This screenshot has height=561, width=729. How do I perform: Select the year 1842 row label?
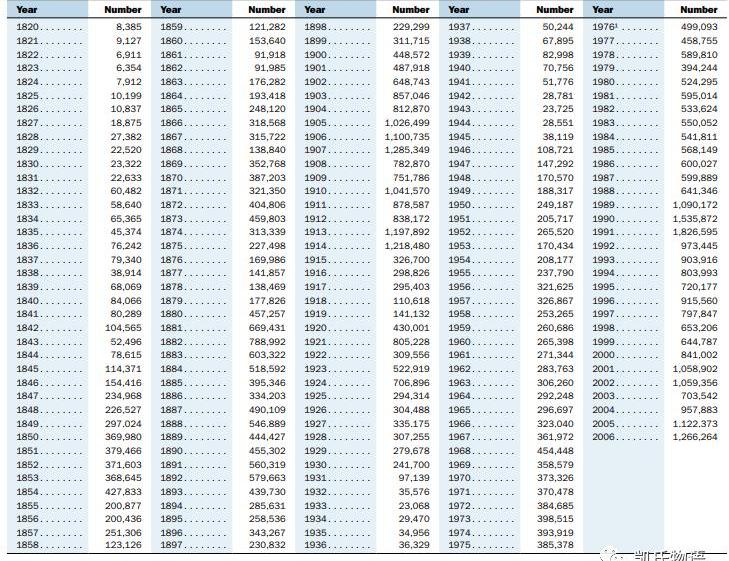(x=27, y=328)
